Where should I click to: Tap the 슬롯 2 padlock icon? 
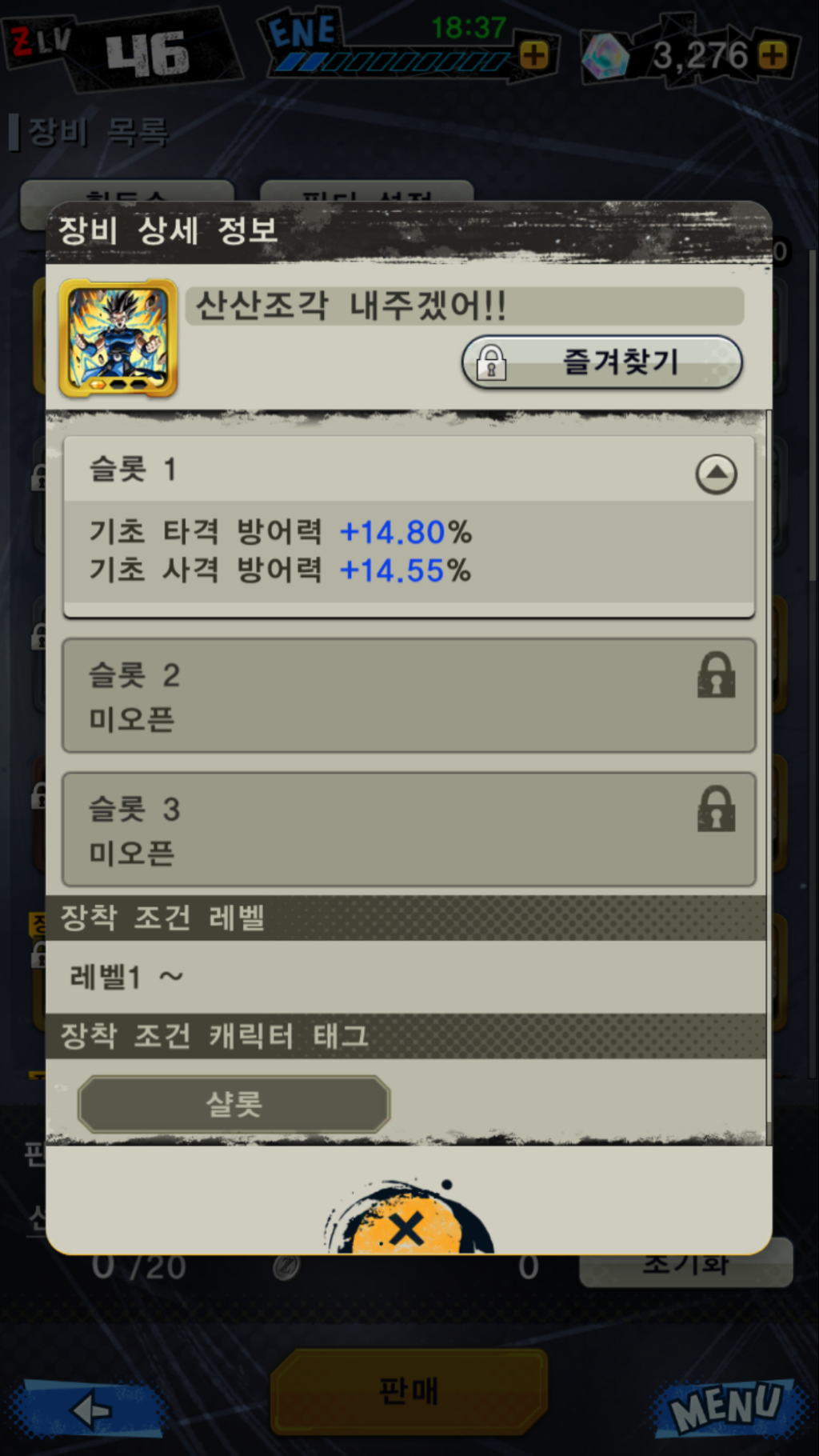coord(716,675)
